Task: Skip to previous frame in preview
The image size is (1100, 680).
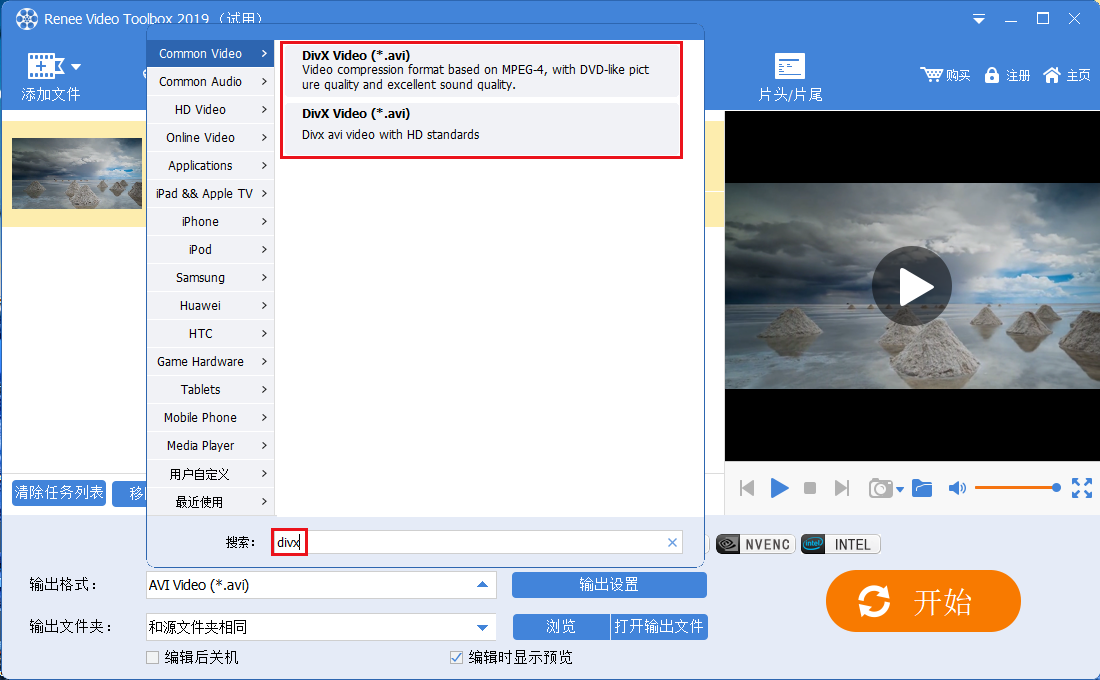Action: pos(747,488)
